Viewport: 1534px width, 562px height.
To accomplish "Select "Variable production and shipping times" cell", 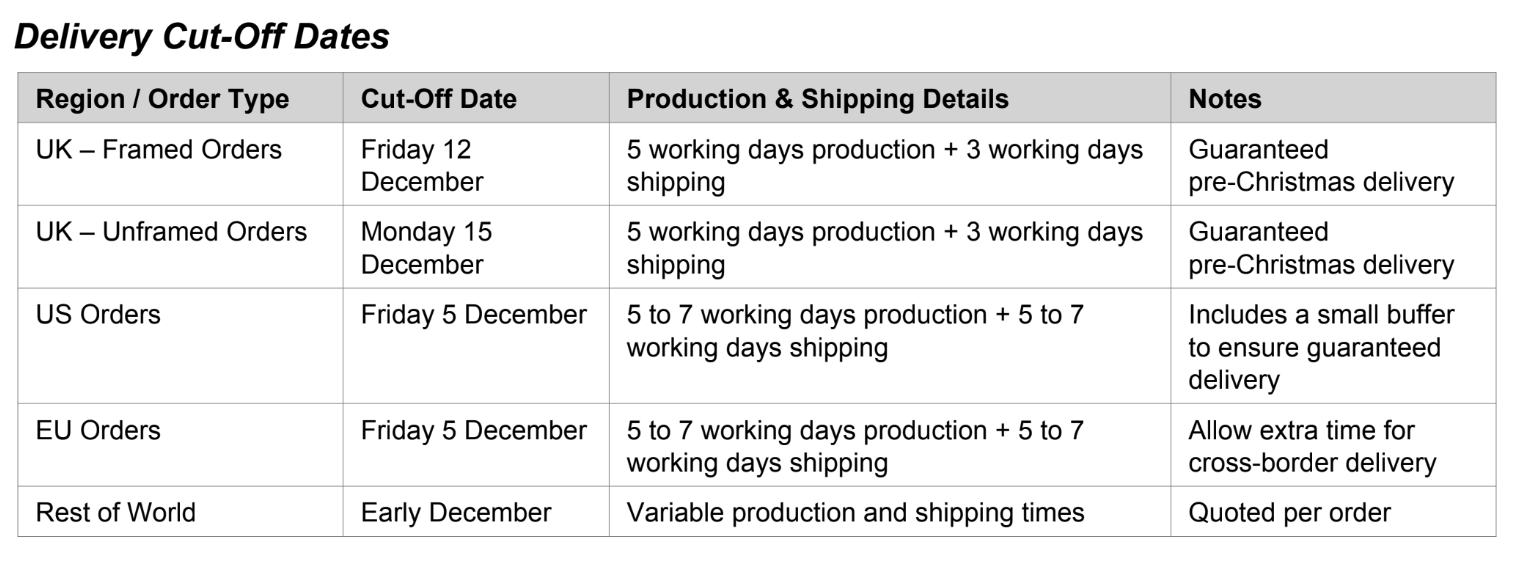I will pos(855,513).
